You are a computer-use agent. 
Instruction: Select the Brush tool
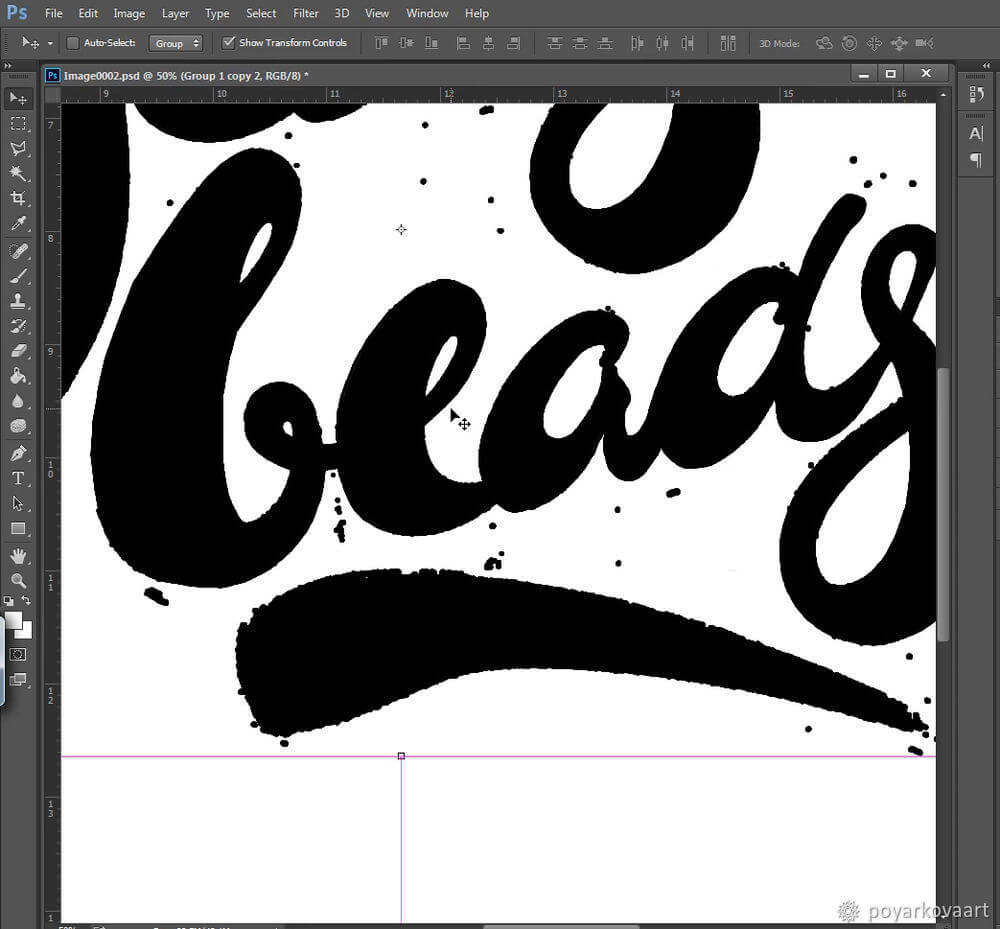tap(18, 276)
